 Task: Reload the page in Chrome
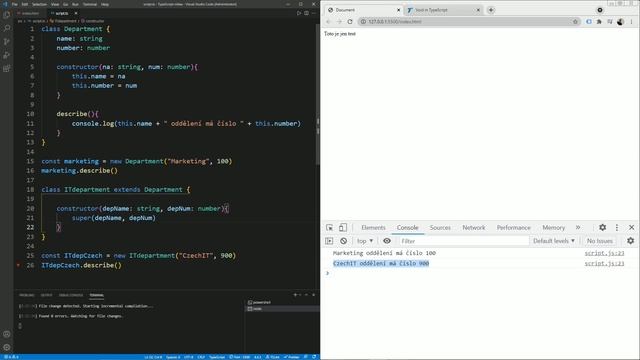click(x=350, y=22)
